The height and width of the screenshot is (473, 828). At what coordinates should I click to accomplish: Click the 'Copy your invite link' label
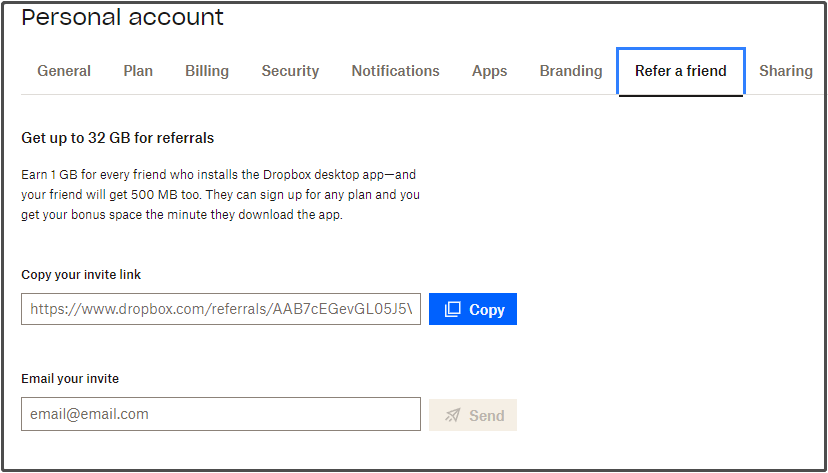coord(81,275)
